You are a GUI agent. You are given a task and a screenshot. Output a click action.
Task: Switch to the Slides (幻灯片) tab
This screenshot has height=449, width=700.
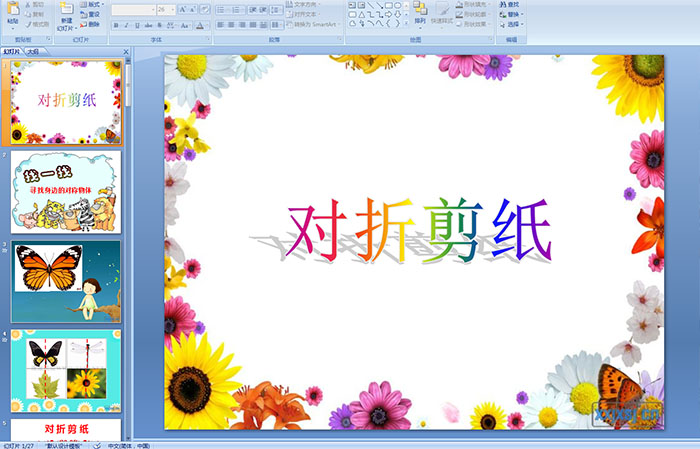pyautogui.click(x=12, y=52)
